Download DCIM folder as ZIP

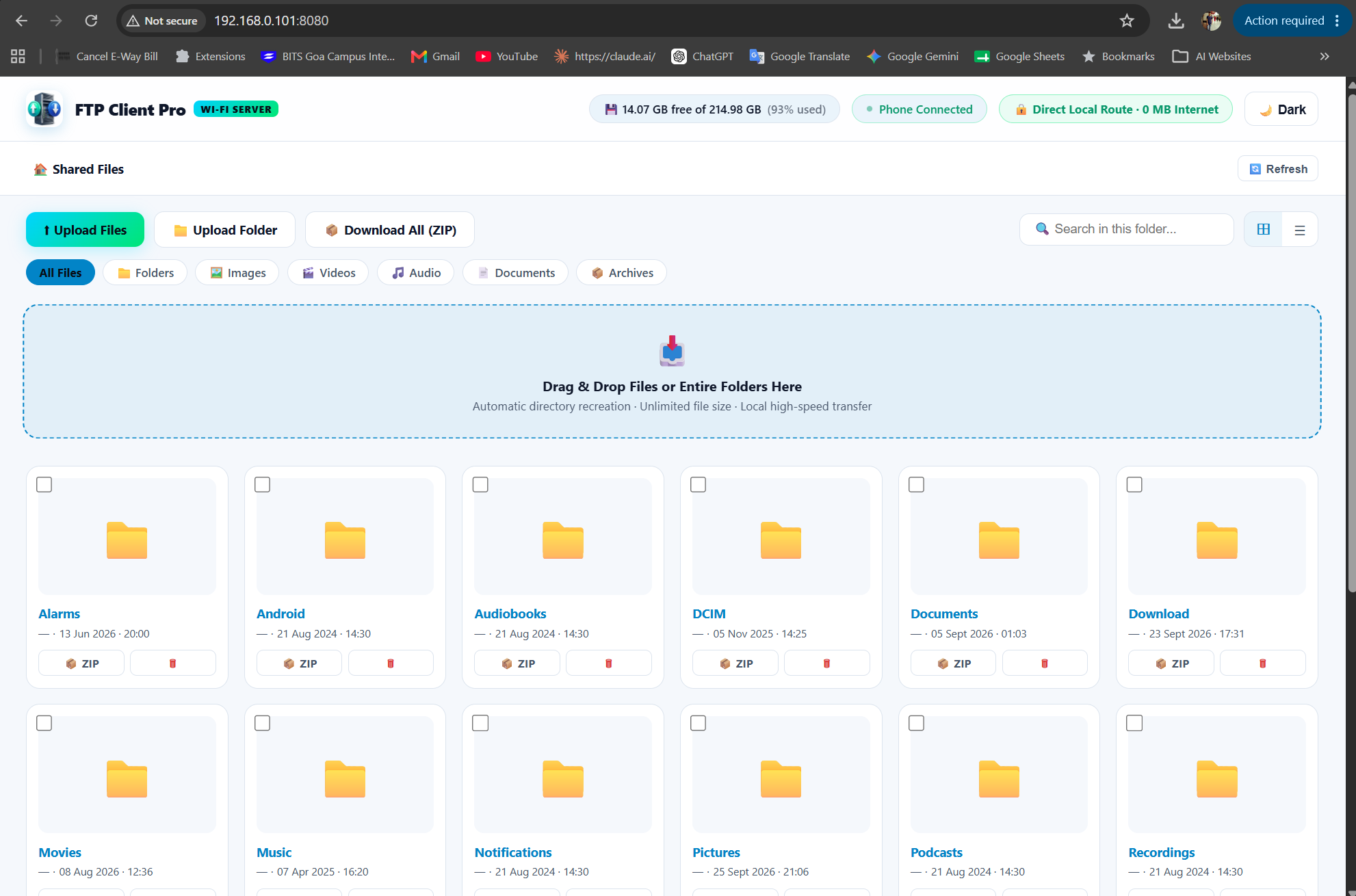pyautogui.click(x=735, y=663)
